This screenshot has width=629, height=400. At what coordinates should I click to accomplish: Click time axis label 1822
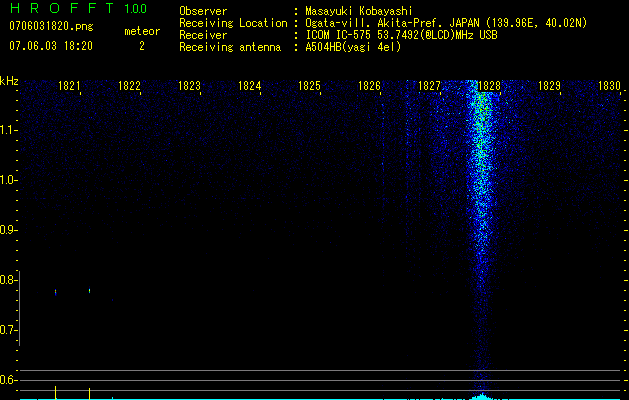(129, 86)
